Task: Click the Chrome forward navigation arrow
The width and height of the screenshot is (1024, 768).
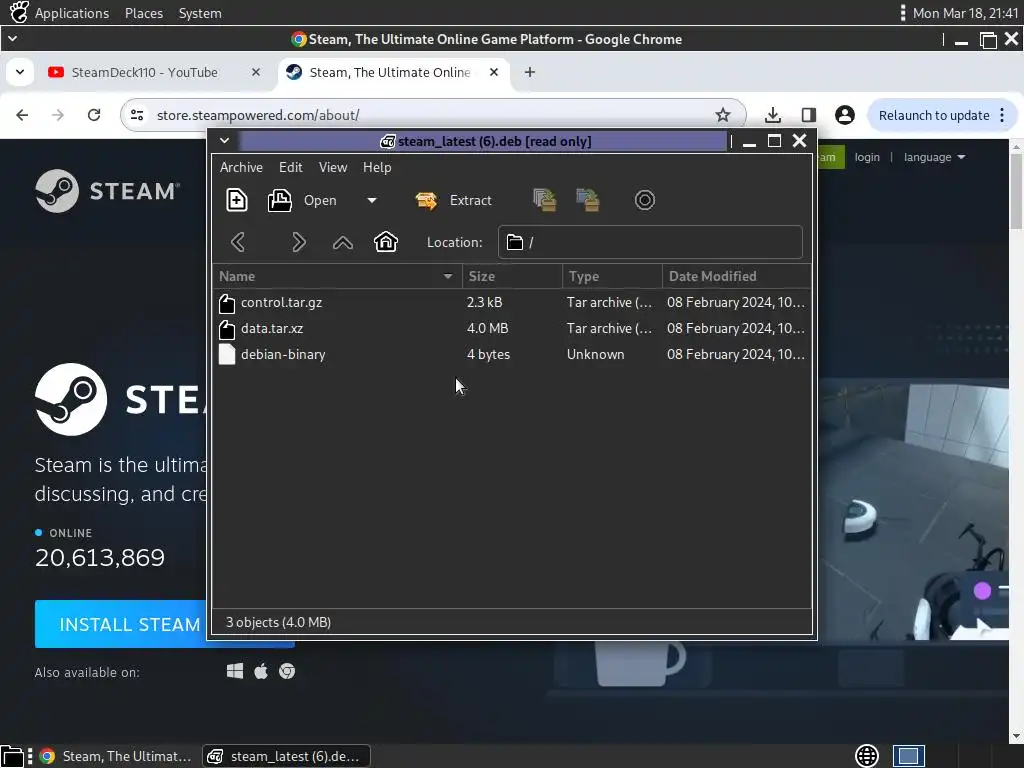Action: [x=58, y=115]
